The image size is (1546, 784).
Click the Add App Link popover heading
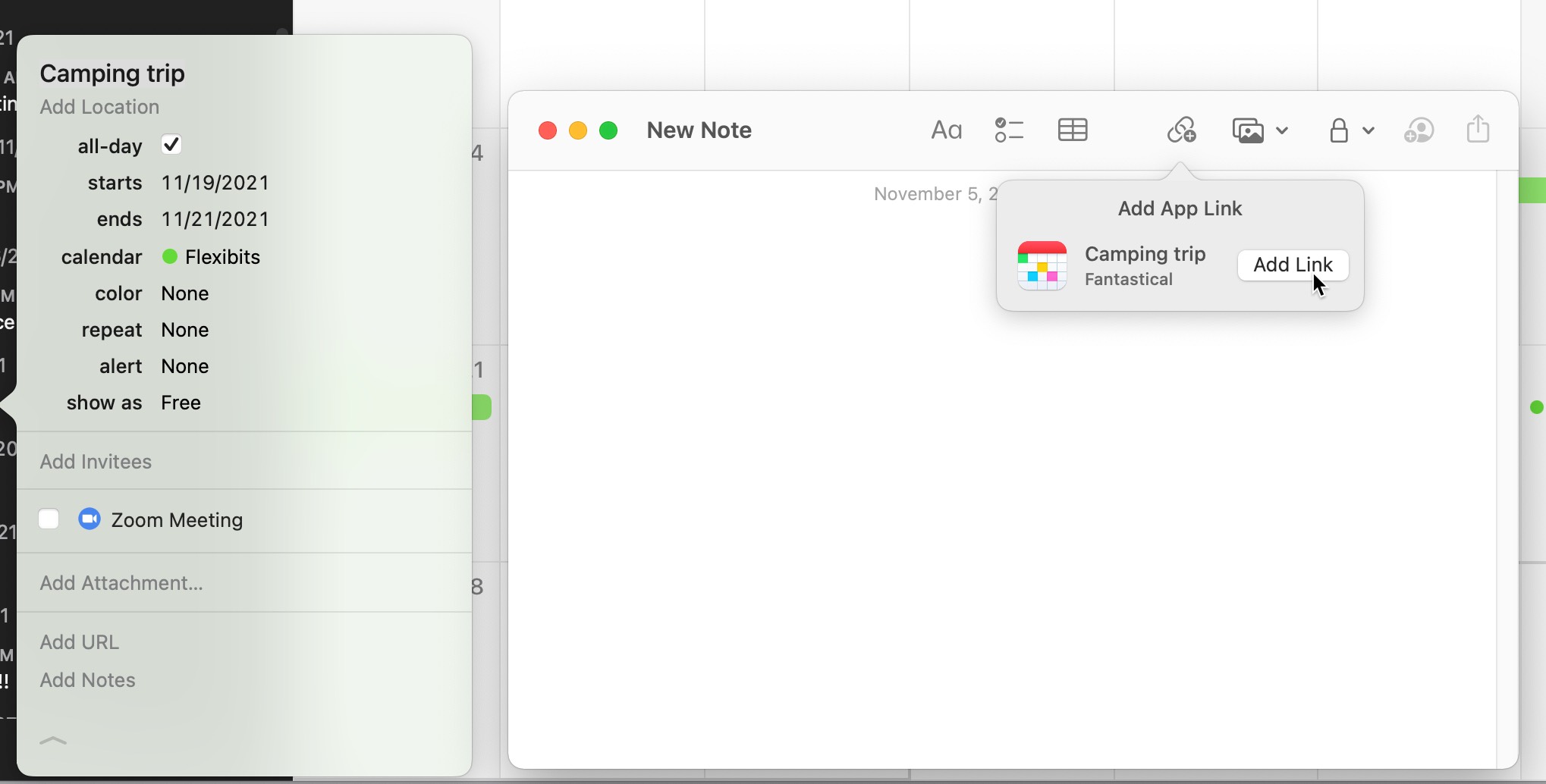[x=1180, y=209]
